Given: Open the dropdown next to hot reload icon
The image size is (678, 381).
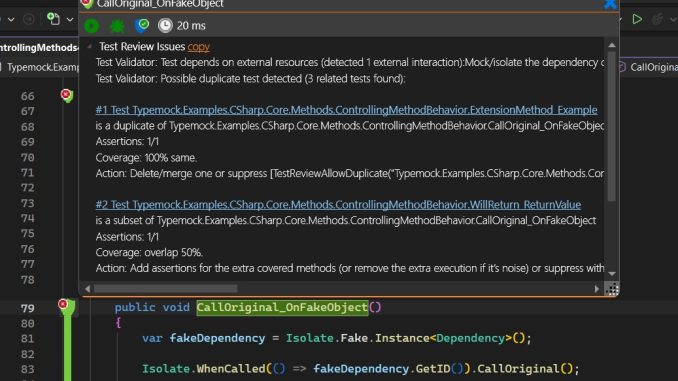Looking at the screenshot, I should (673, 19).
